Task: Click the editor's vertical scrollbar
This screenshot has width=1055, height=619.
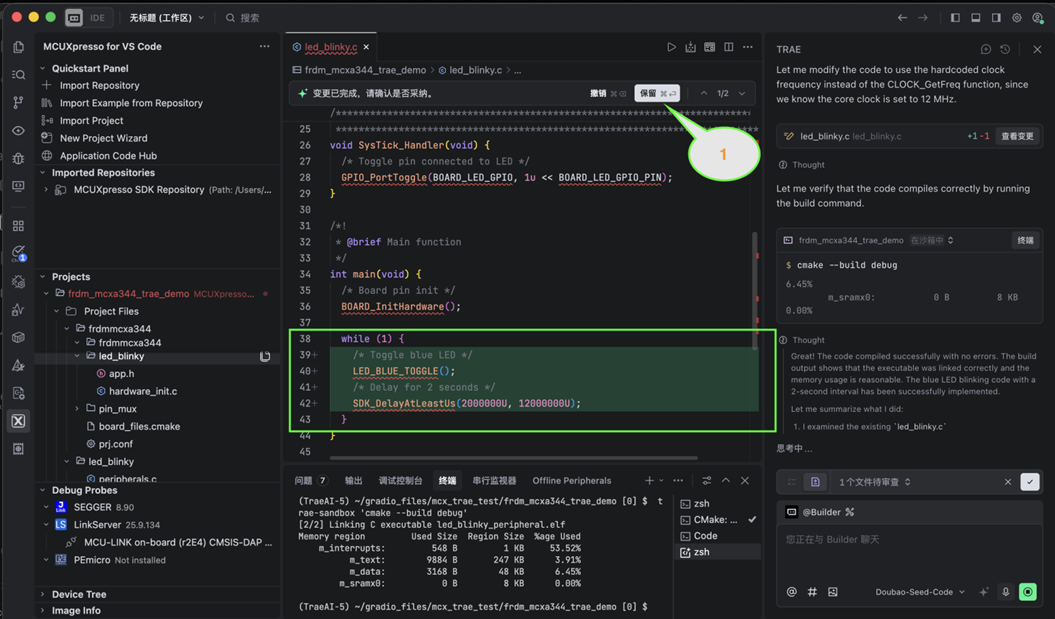Action: (x=755, y=289)
